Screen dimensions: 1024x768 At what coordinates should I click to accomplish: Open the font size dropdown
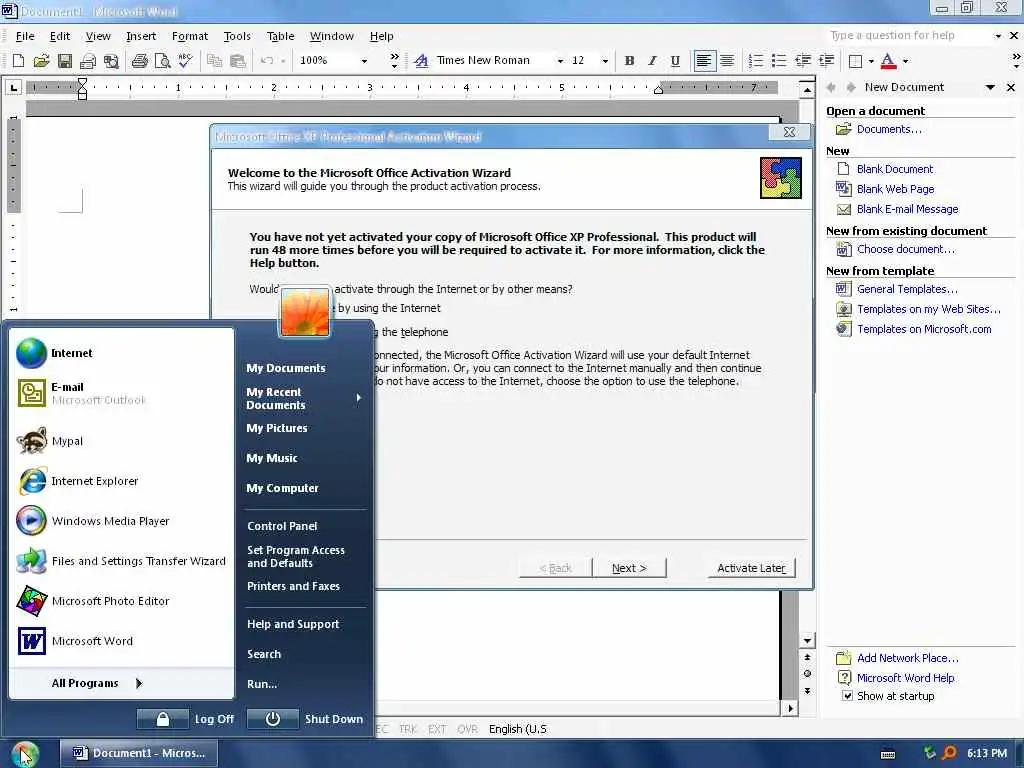[605, 61]
